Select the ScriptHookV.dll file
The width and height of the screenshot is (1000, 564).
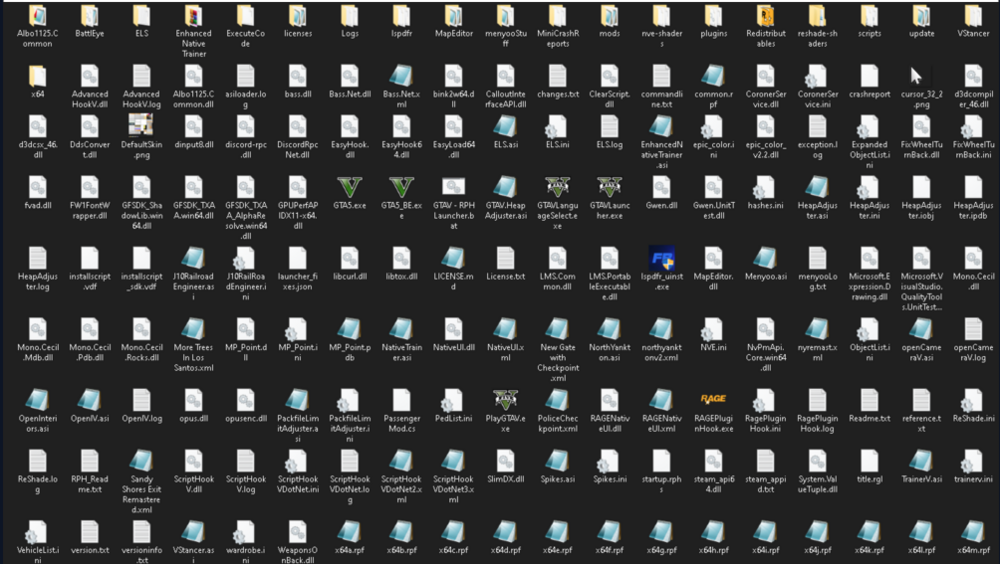pos(193,461)
